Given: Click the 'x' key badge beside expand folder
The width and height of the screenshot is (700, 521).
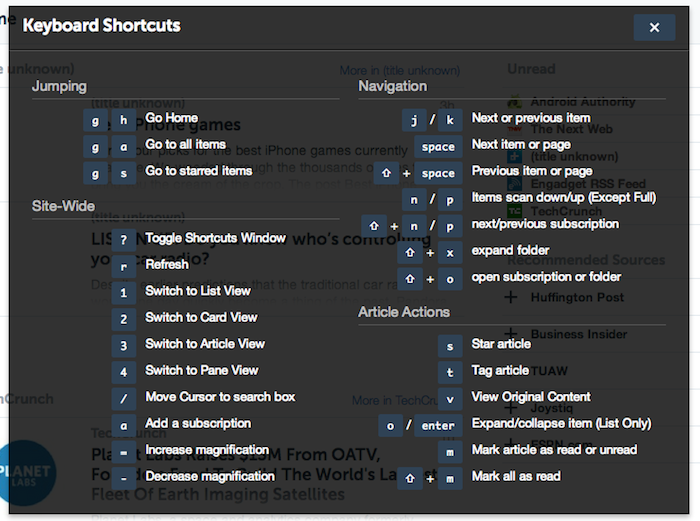Looking at the screenshot, I should pyautogui.click(x=450, y=251).
